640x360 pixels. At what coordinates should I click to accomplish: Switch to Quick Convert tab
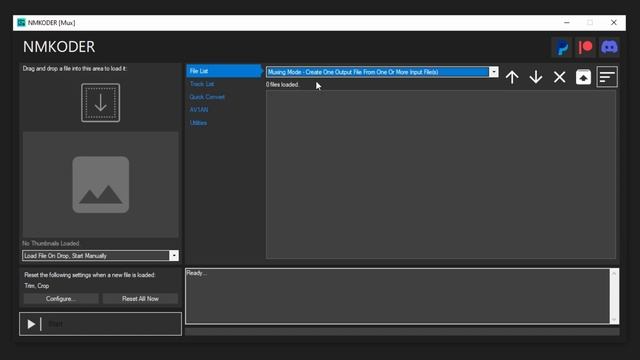207,97
